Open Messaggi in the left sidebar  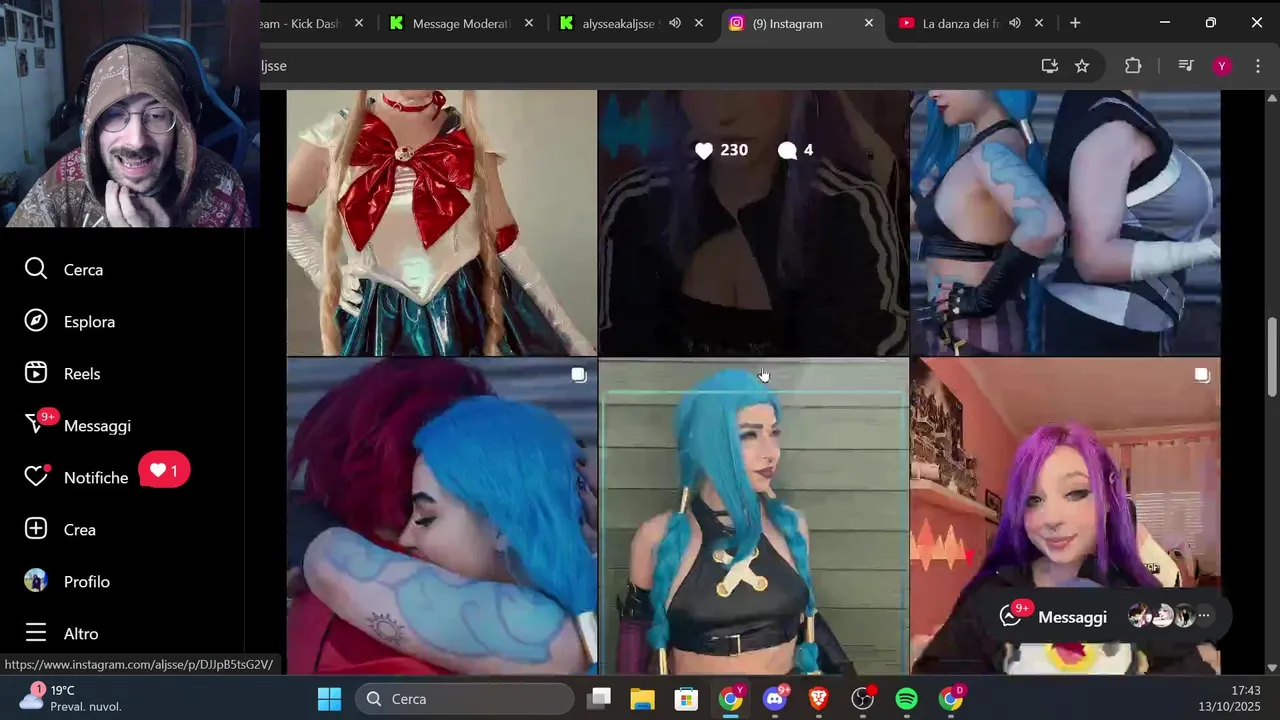pos(78,425)
